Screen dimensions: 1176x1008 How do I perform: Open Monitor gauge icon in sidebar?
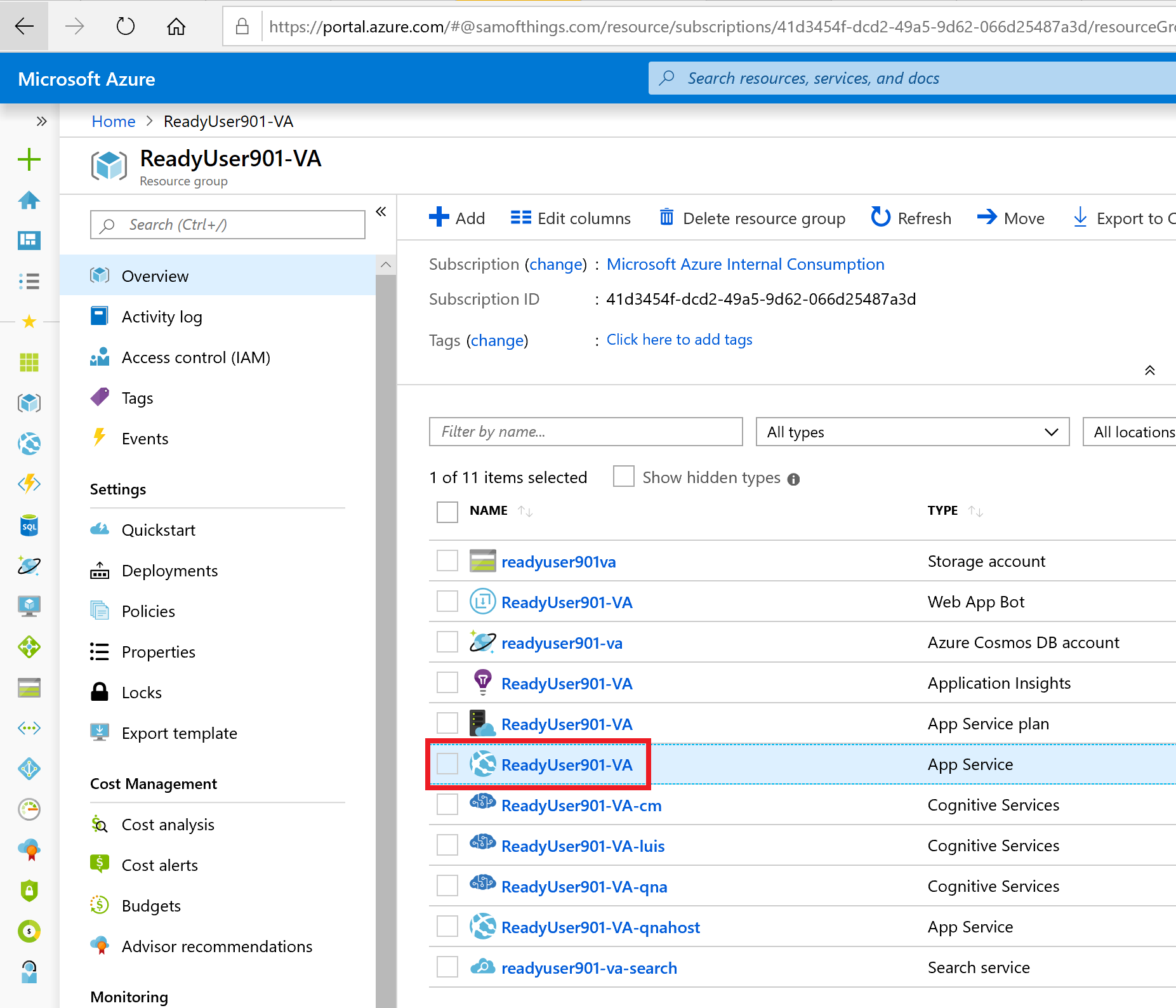coord(29,809)
